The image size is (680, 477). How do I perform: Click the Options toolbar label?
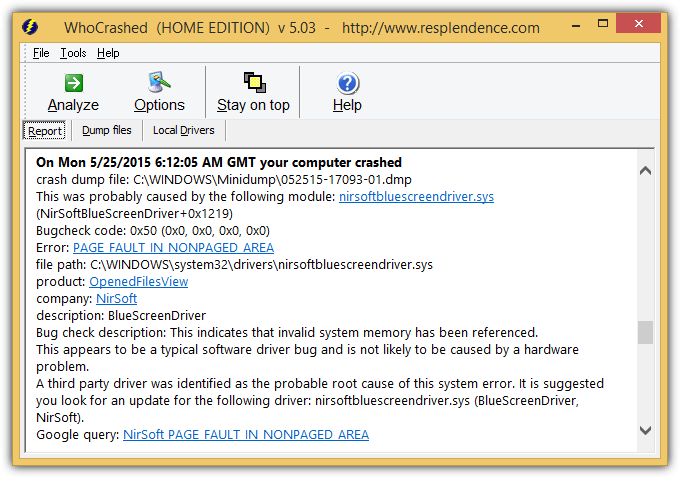point(159,105)
